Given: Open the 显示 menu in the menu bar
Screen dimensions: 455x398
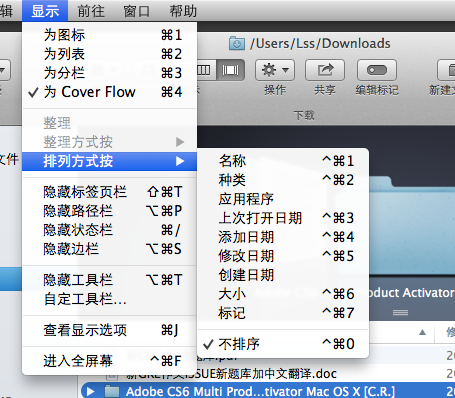Looking at the screenshot, I should click(45, 11).
